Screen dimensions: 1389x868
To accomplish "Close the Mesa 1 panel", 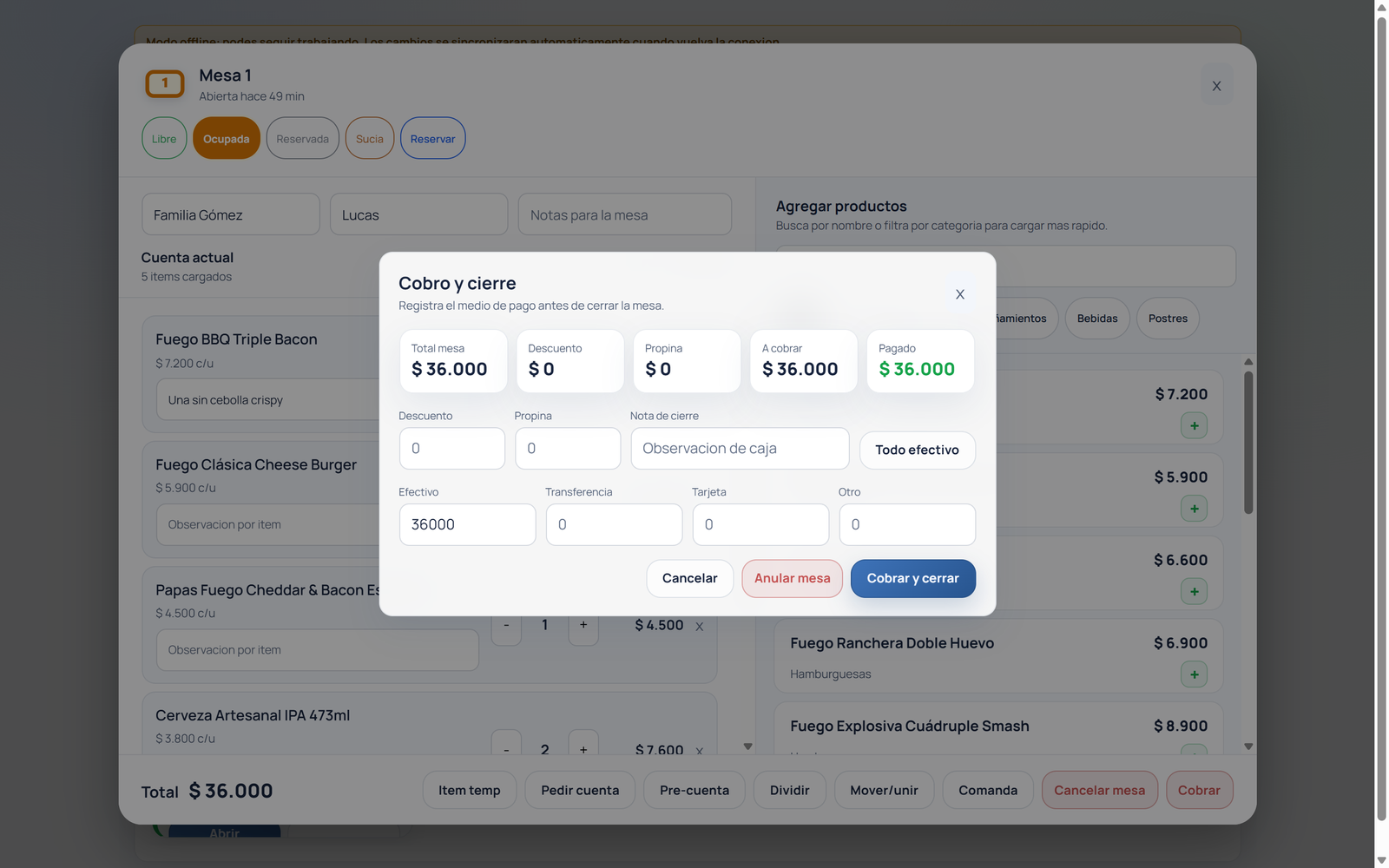I will tap(1216, 86).
